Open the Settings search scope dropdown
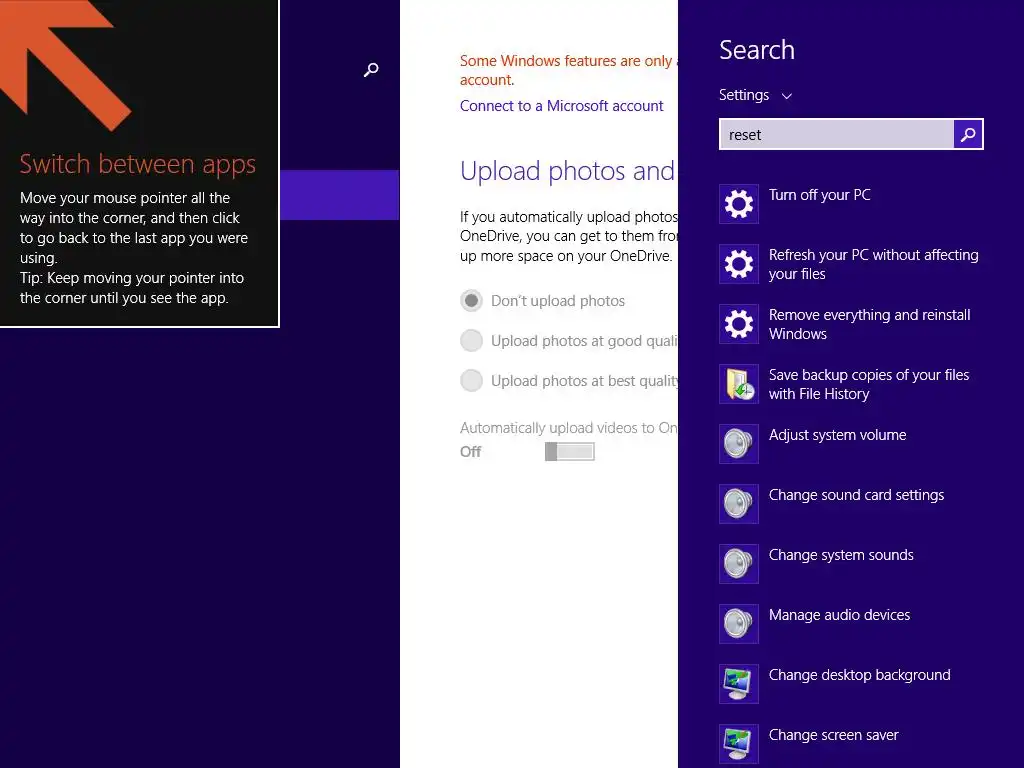The height and width of the screenshot is (768, 1024). point(756,95)
